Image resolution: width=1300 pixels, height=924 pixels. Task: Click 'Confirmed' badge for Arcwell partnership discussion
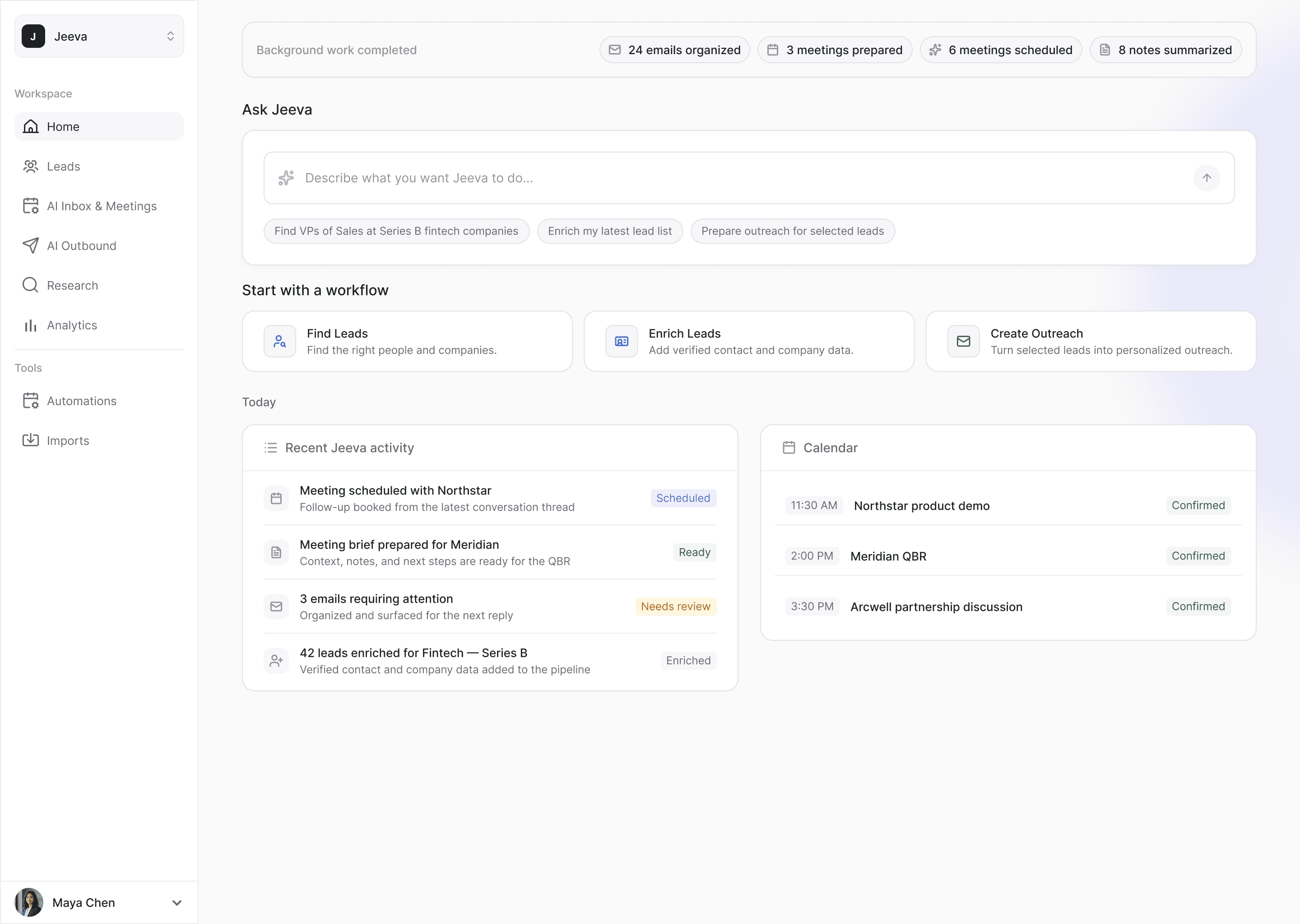[x=1198, y=606]
